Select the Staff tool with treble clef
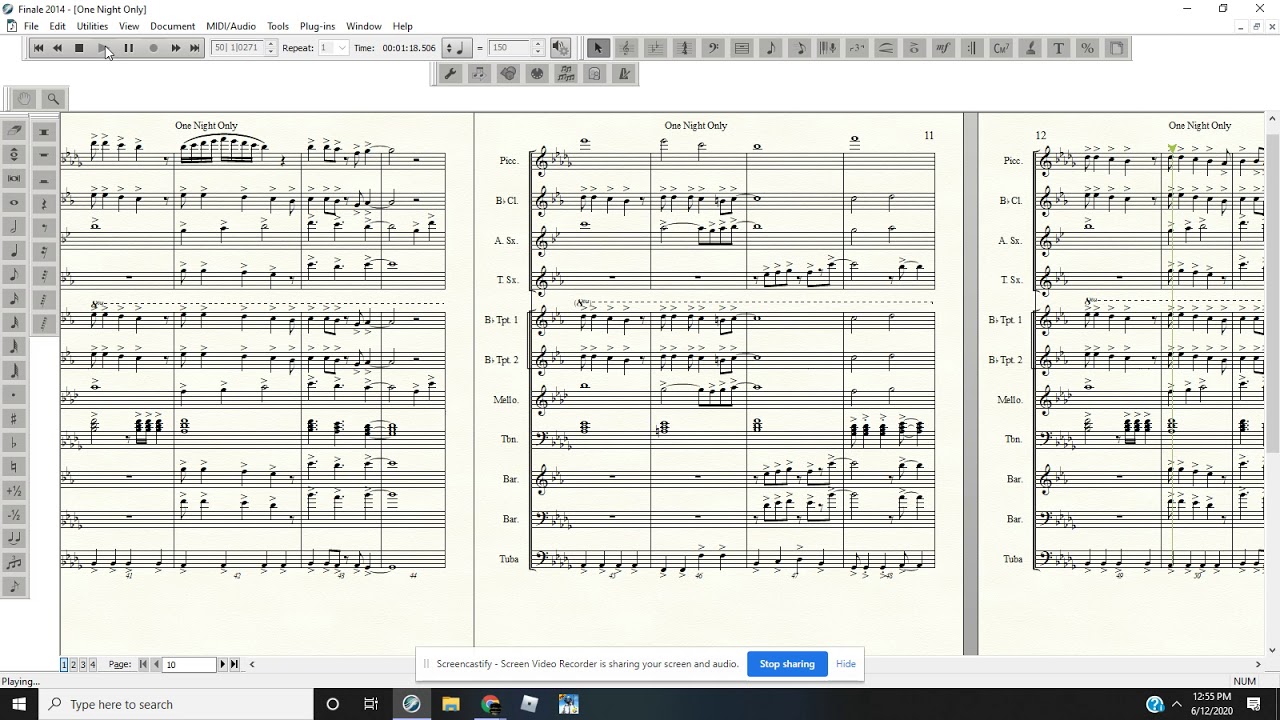This screenshot has width=1280, height=720. click(x=626, y=48)
